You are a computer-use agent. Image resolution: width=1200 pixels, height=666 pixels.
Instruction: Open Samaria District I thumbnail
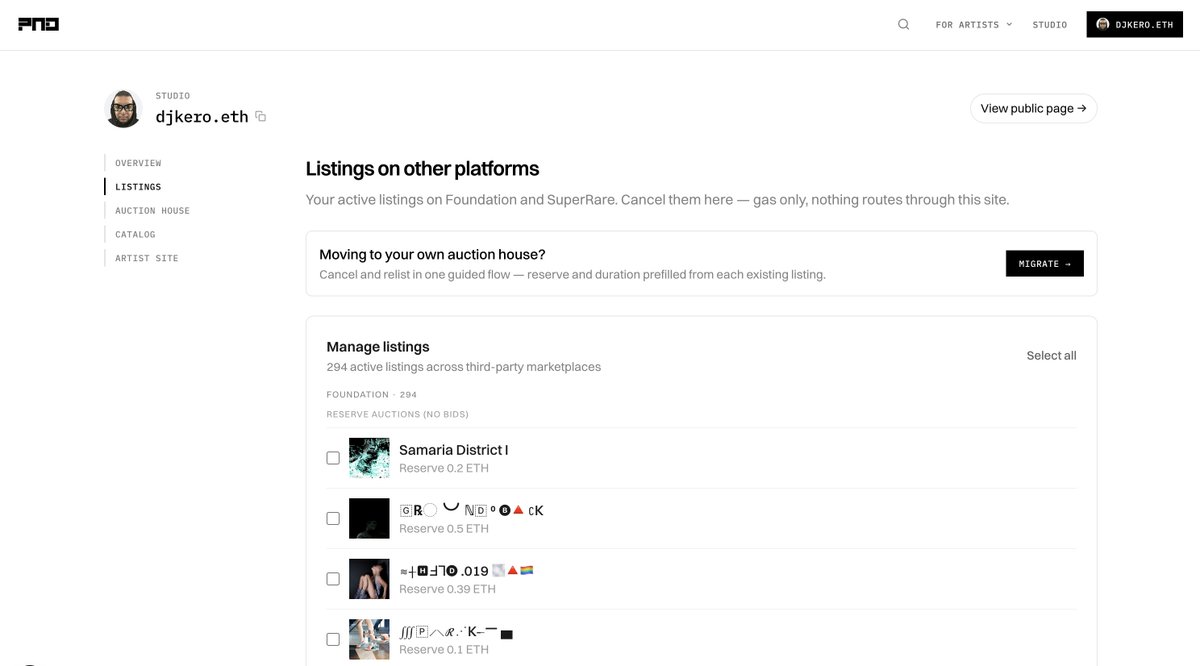point(369,458)
